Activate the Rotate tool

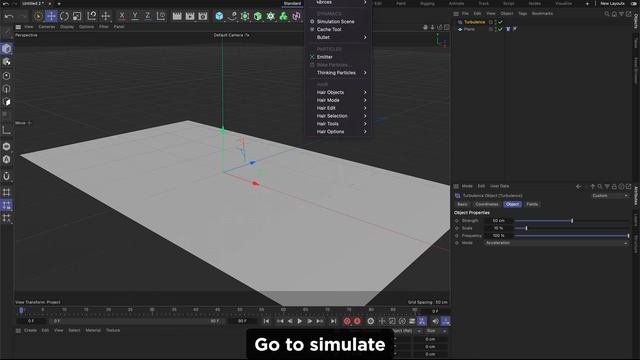[x=64, y=16]
